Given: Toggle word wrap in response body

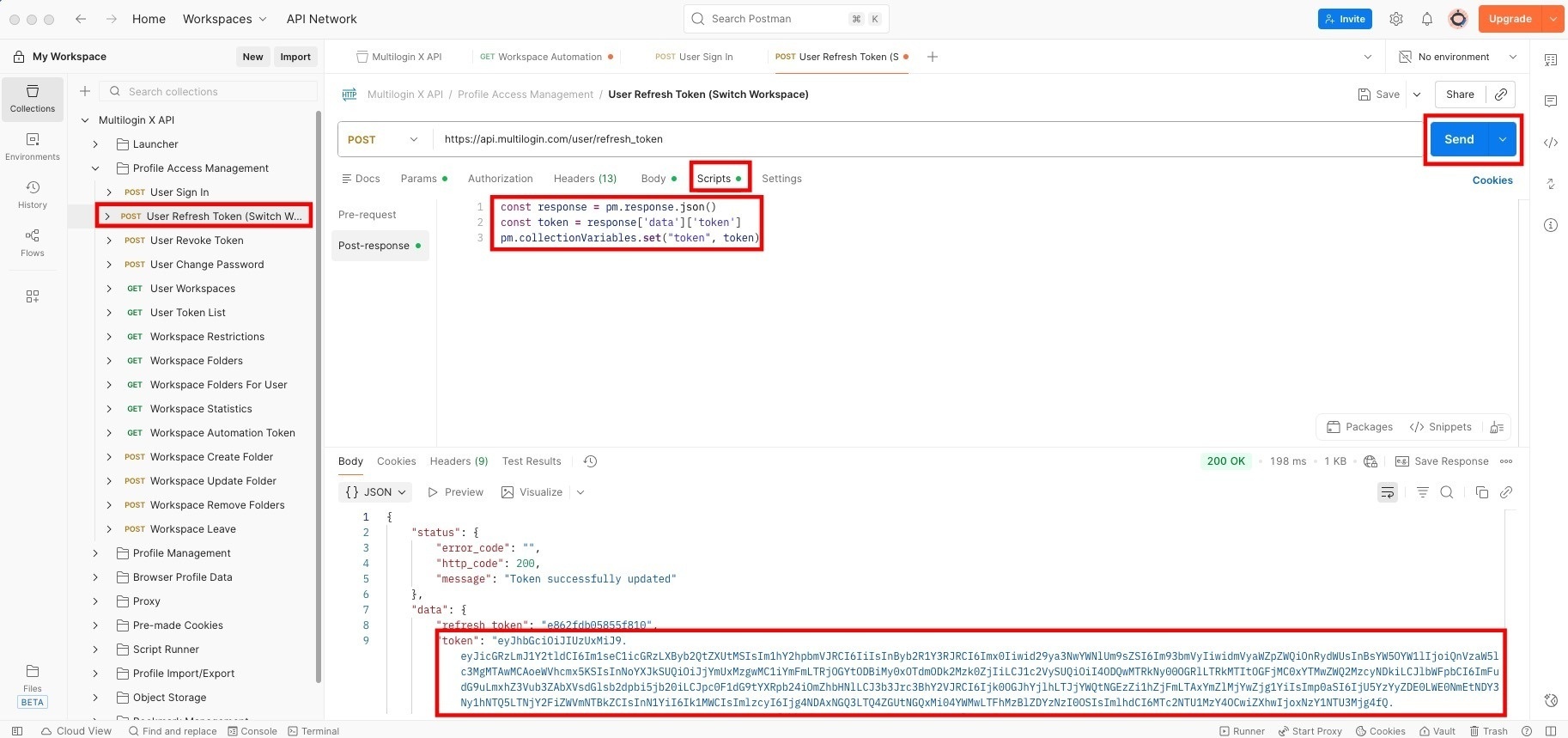Looking at the screenshot, I should (1388, 492).
